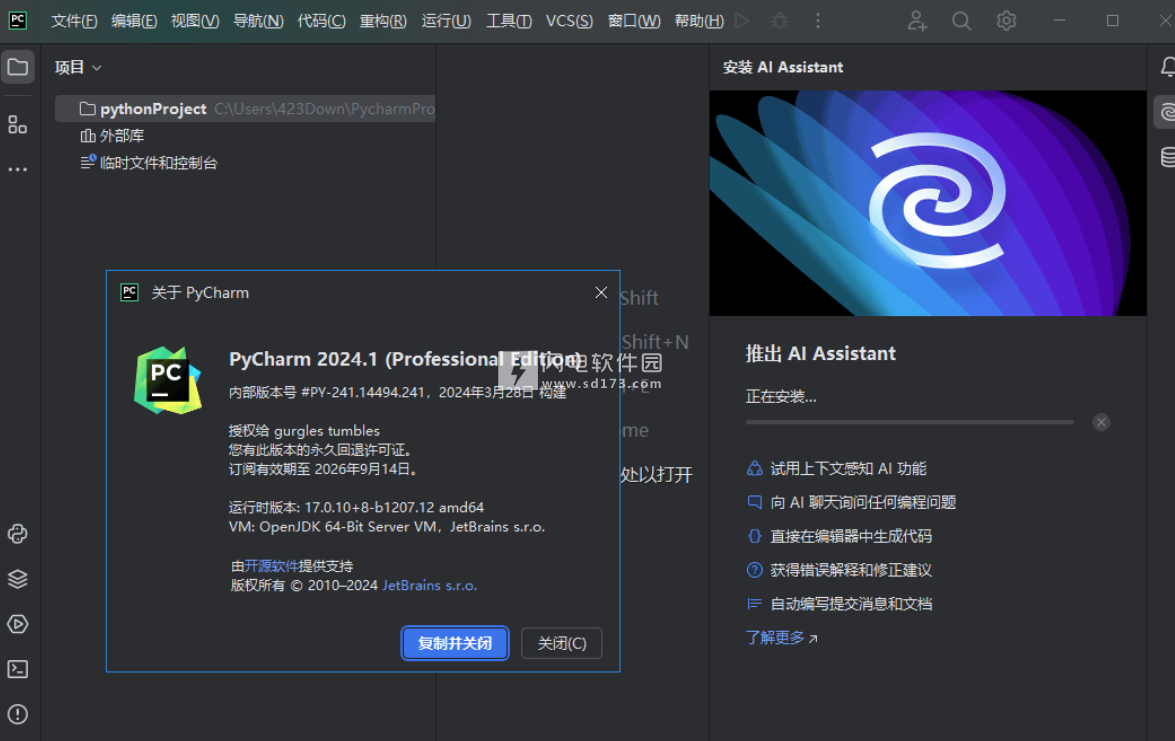Cancel the AI Assistant installation progress

(x=1101, y=422)
